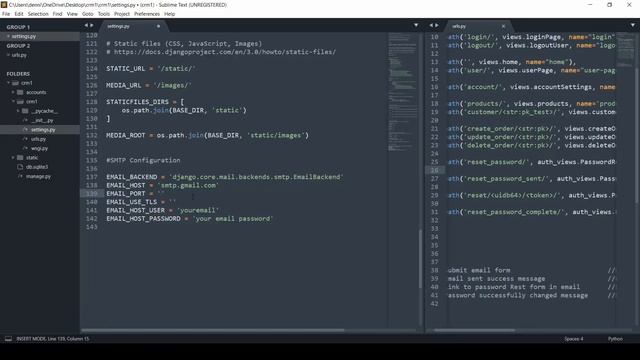The width and height of the screenshot is (640, 360).
Task: Open manage.py file icon in sidebar
Action: [20, 176]
